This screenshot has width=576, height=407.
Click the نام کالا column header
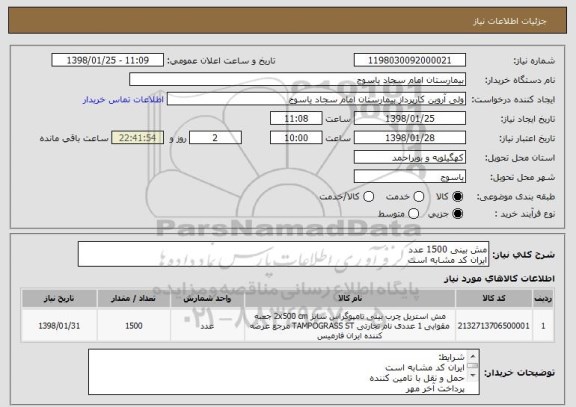pyautogui.click(x=350, y=298)
